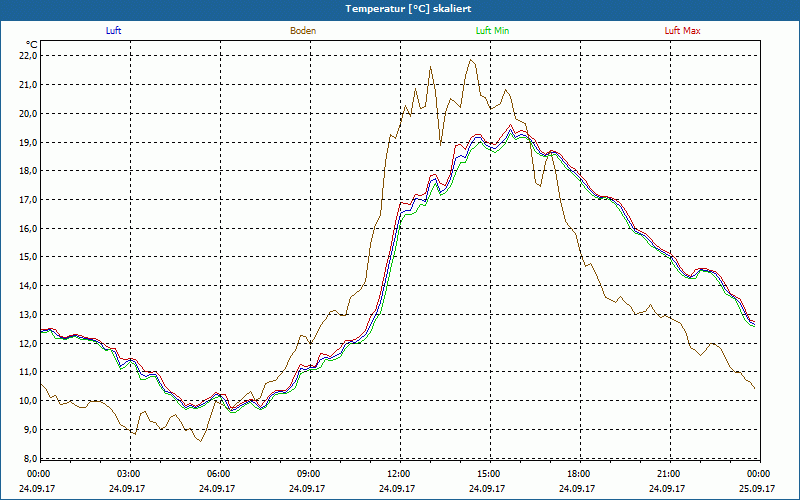The width and height of the screenshot is (800, 500).
Task: Click the 09:00 time axis label
Action: [x=307, y=474]
